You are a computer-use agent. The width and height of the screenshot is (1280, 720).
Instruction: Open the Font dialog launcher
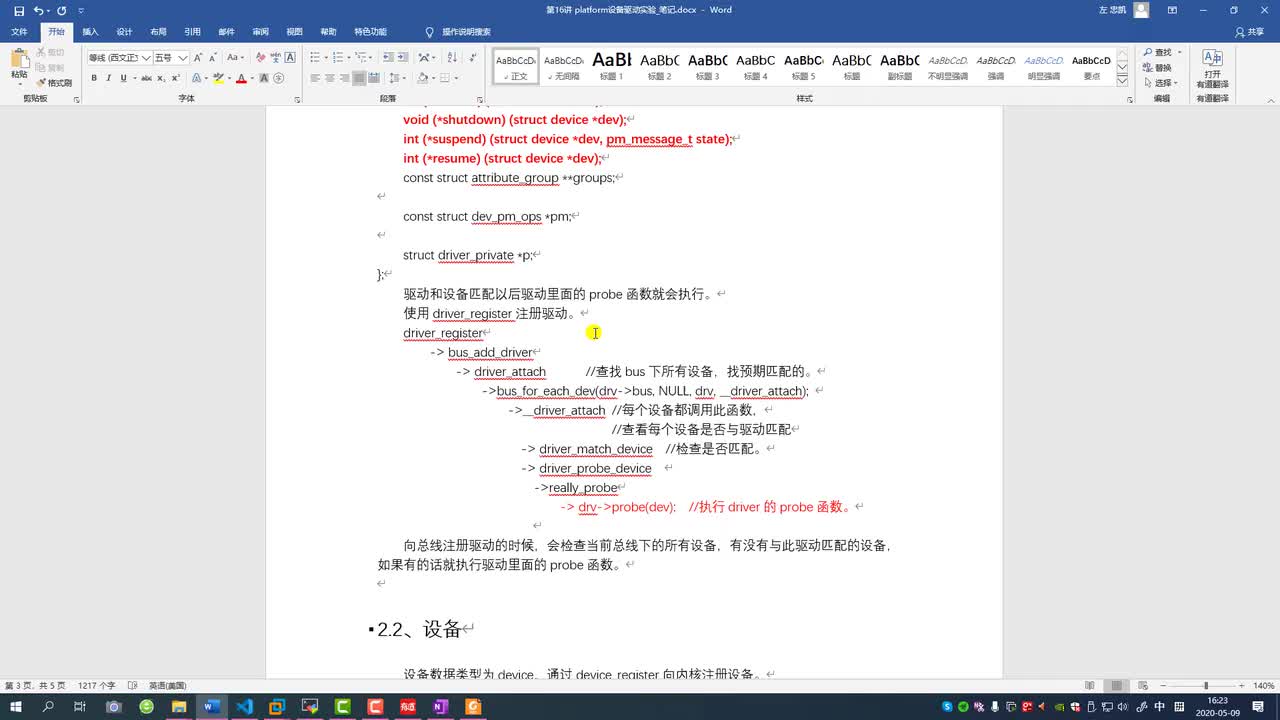[x=298, y=99]
